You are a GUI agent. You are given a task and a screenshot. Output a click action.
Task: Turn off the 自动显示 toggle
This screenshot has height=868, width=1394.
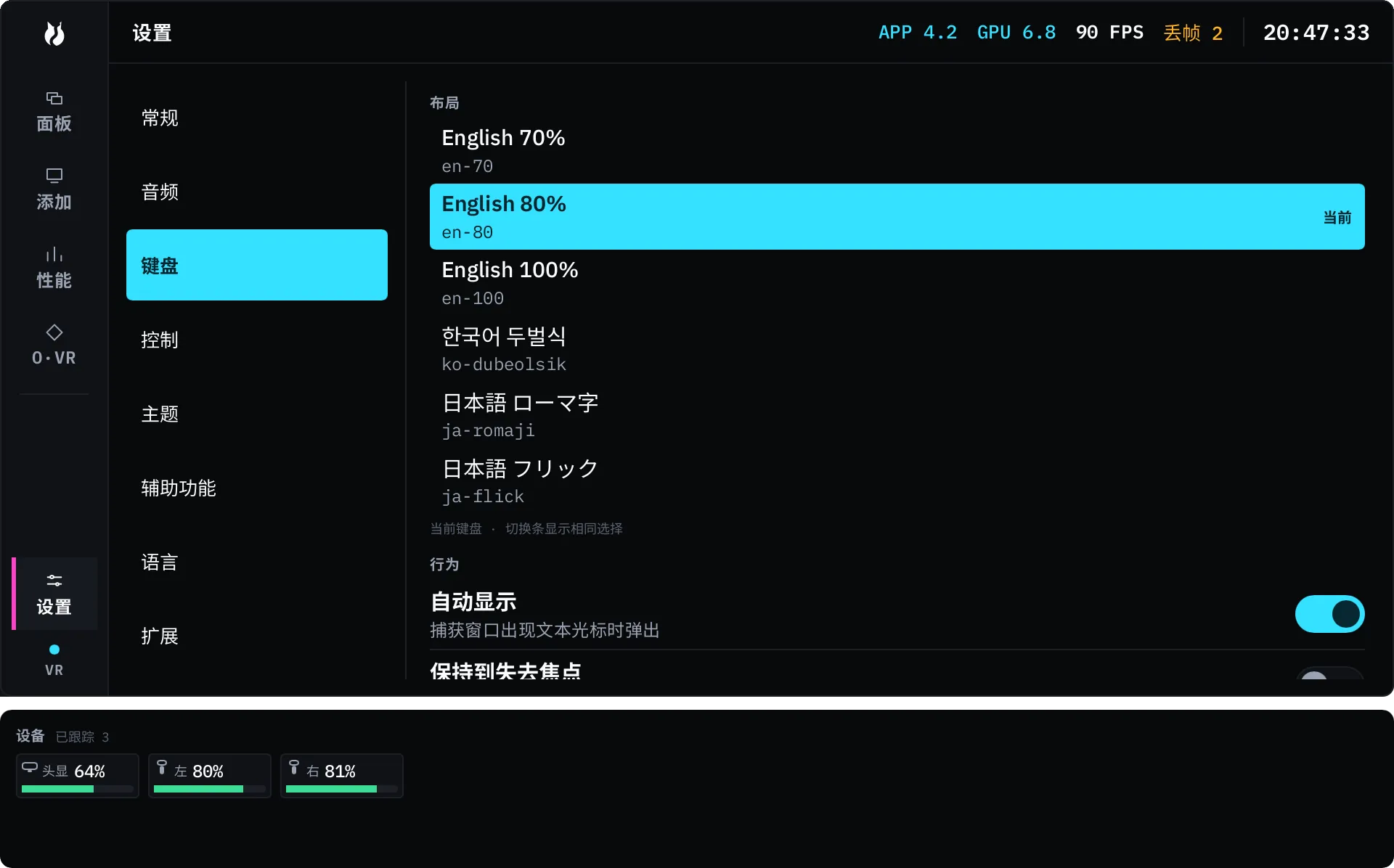[x=1329, y=614]
